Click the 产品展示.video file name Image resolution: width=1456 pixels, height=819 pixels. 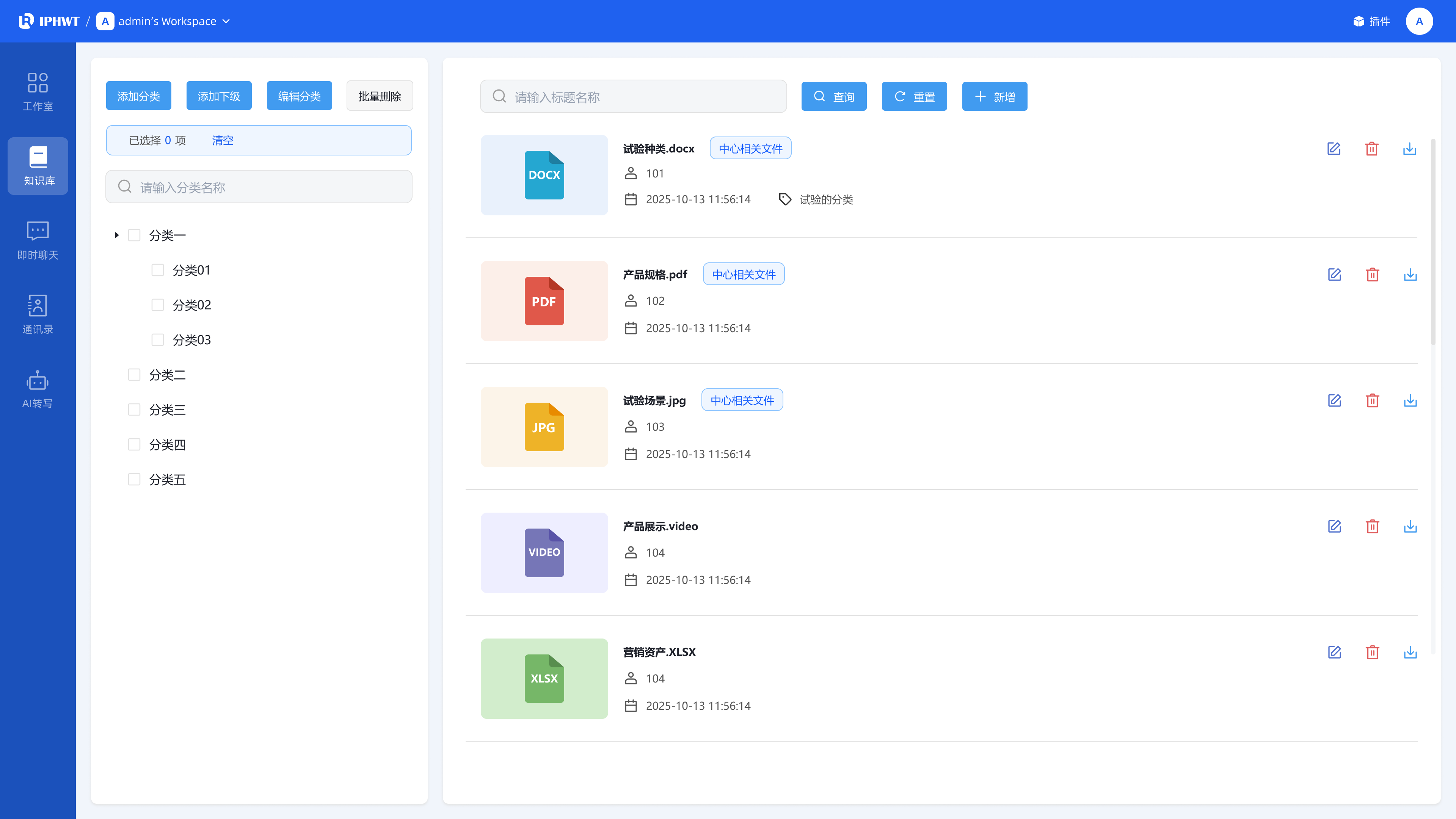[x=660, y=526]
